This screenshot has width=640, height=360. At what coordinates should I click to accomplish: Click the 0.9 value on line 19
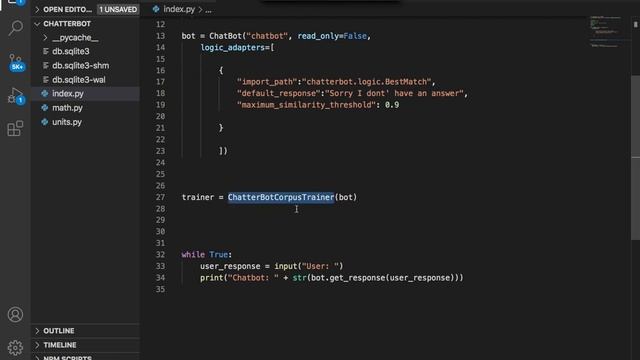point(392,105)
